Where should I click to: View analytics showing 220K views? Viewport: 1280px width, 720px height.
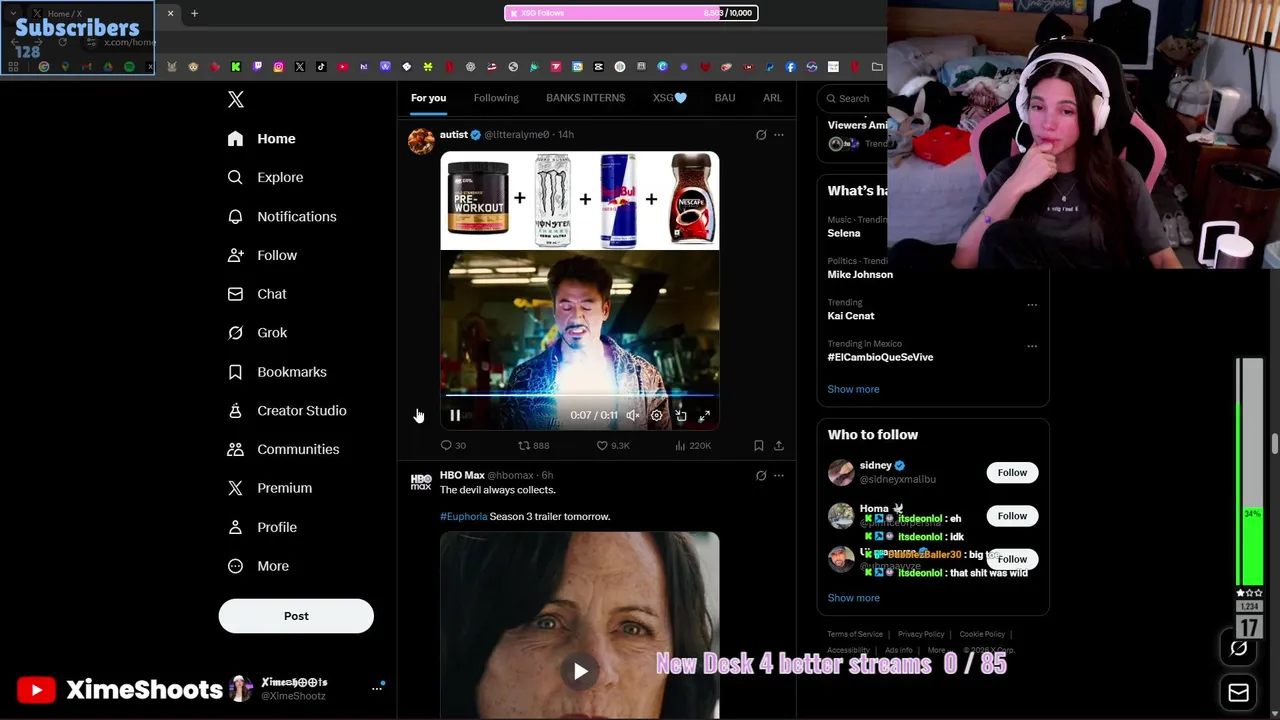pos(693,445)
